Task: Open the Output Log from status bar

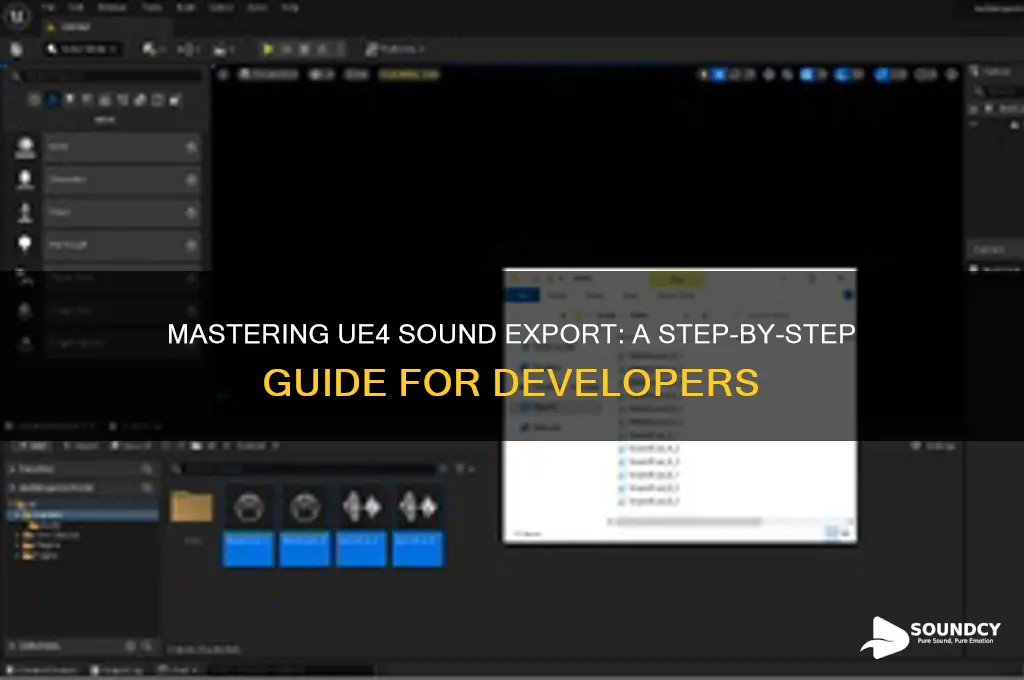Action: 118,670
